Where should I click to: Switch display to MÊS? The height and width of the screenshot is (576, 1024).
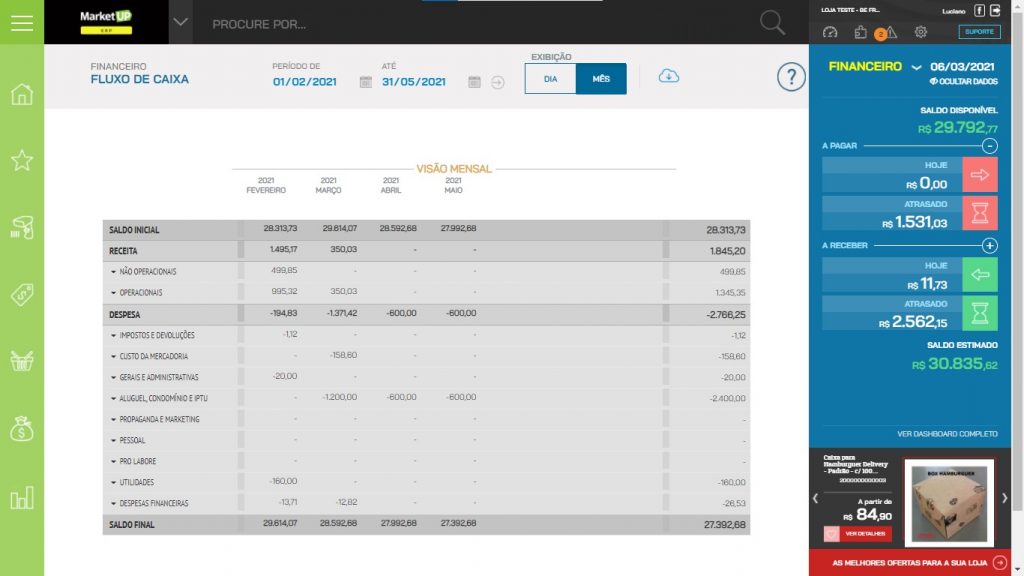coord(601,78)
